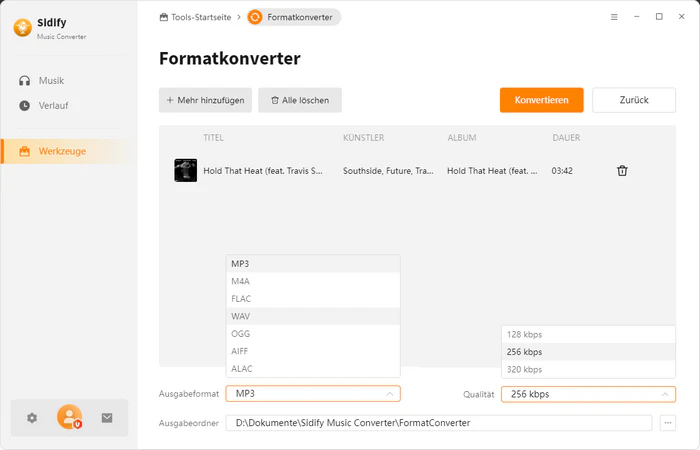
Task: Click the album cell of Hold That Heat row
Action: [492, 171]
